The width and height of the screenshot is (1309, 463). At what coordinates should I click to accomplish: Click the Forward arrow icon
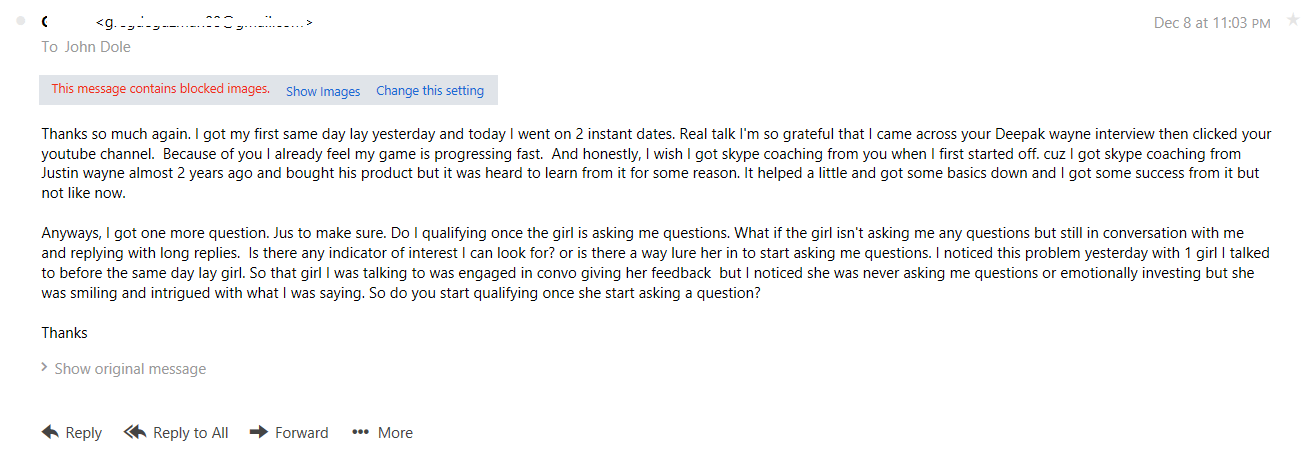click(258, 432)
